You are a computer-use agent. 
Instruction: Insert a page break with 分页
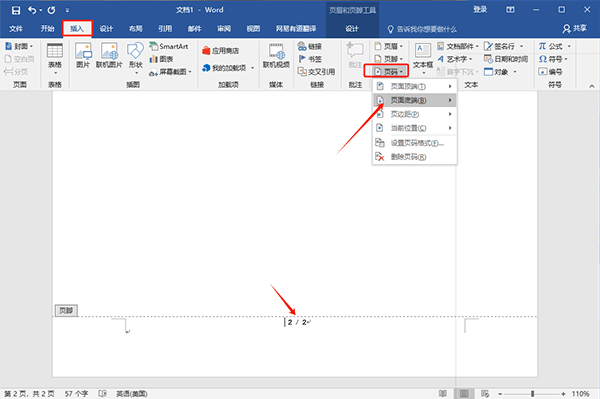16,72
